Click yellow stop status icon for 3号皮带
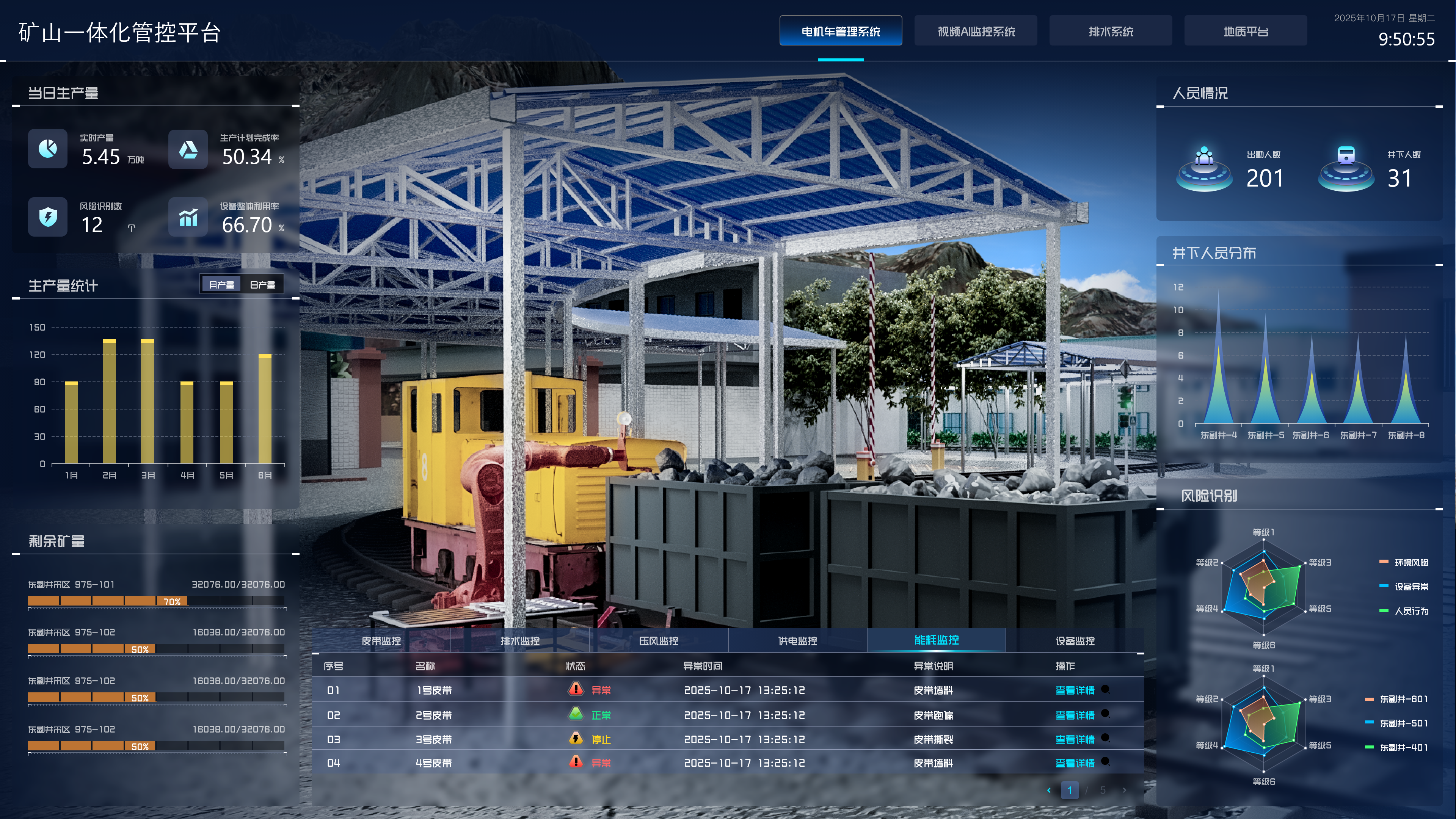The width and height of the screenshot is (1456, 819). [x=576, y=738]
